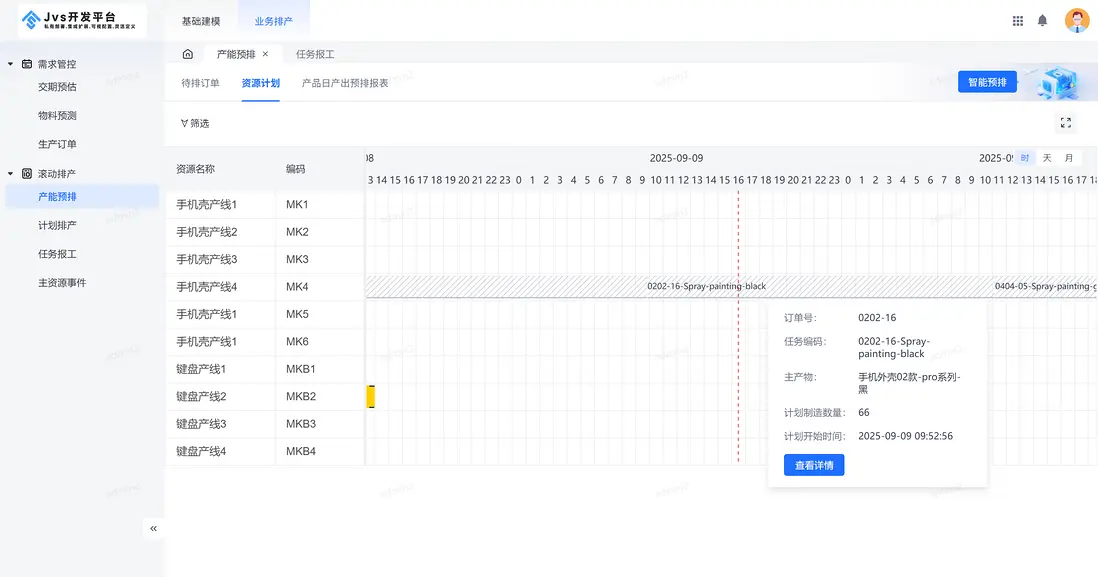Open the user avatar menu

click(x=1076, y=20)
